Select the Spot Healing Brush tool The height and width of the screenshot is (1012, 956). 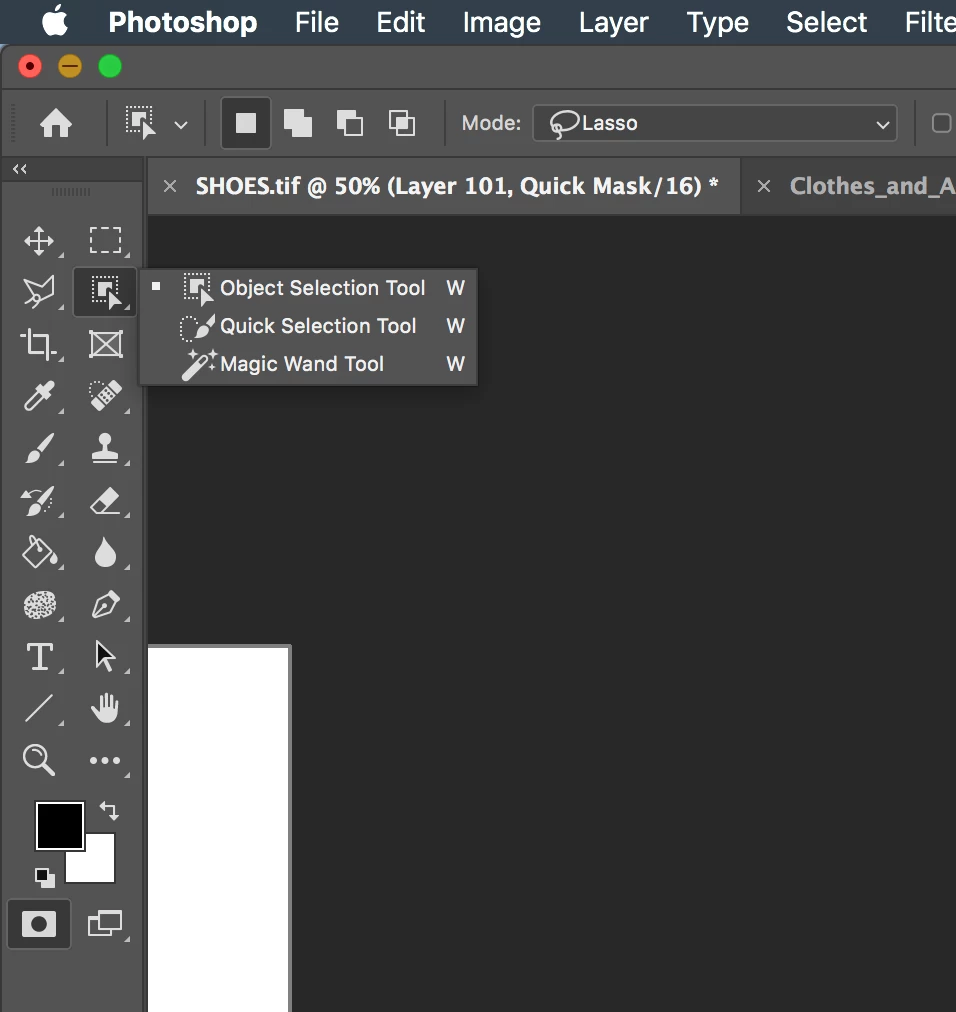(105, 396)
